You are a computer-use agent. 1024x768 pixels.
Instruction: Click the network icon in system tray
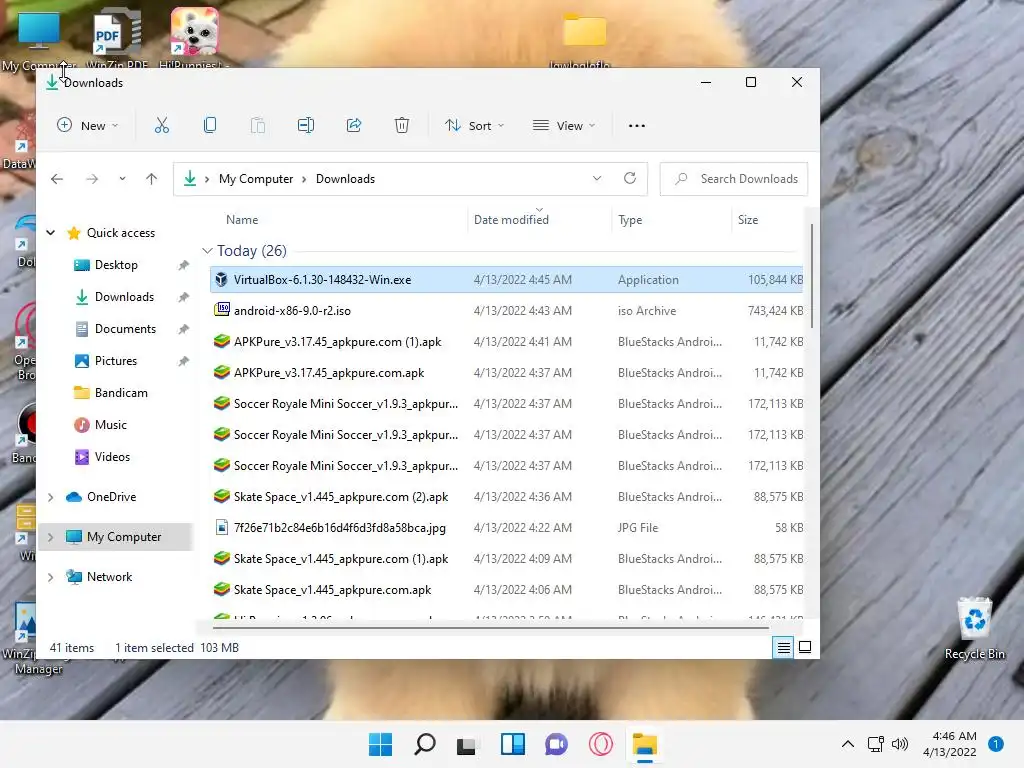click(875, 744)
